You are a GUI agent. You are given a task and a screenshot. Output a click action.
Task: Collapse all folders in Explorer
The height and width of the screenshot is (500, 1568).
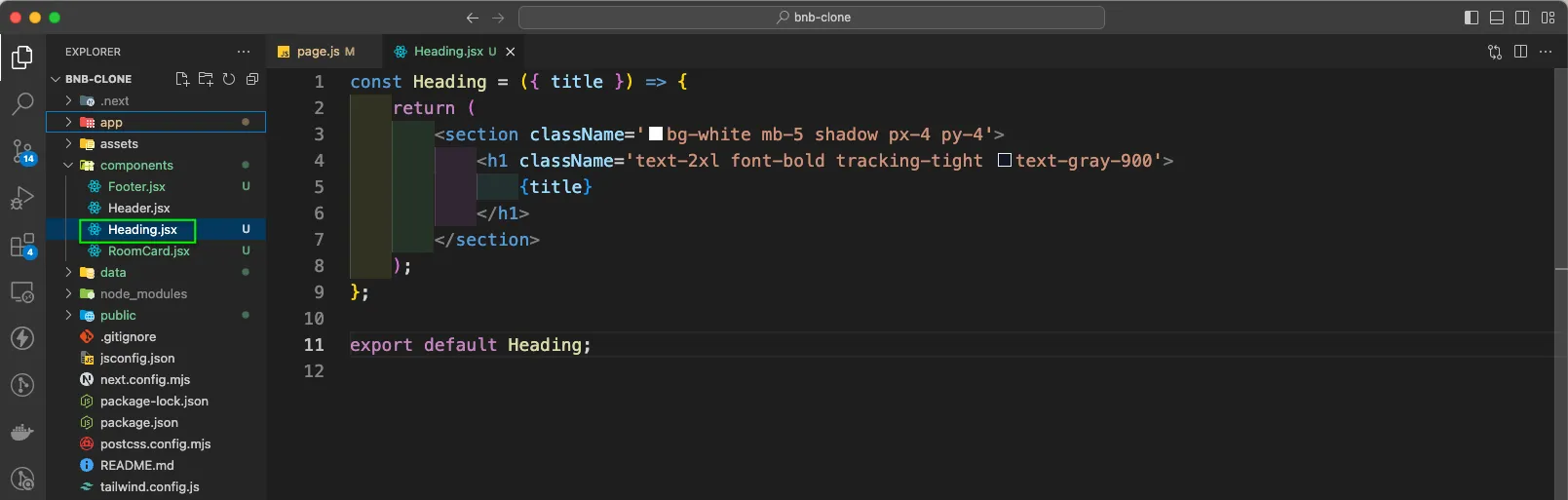(x=252, y=79)
